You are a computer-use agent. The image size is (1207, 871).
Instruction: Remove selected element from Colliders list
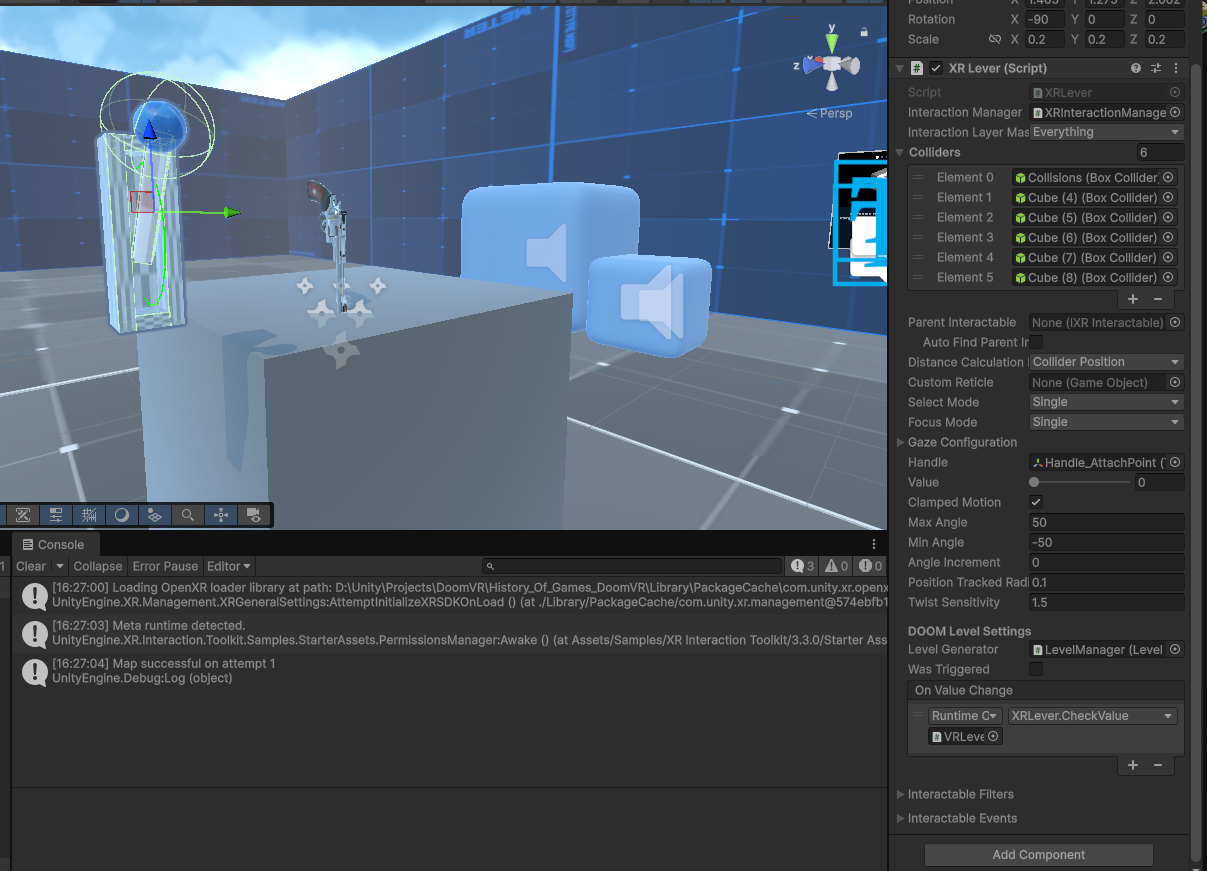(1158, 299)
